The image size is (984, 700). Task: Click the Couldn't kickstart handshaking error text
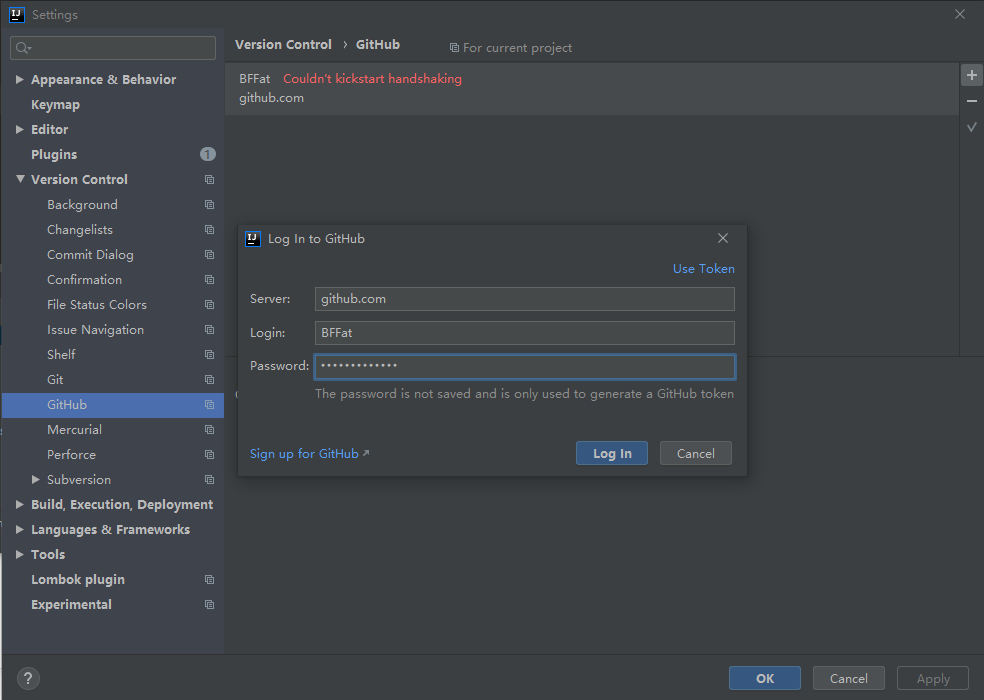(372, 78)
